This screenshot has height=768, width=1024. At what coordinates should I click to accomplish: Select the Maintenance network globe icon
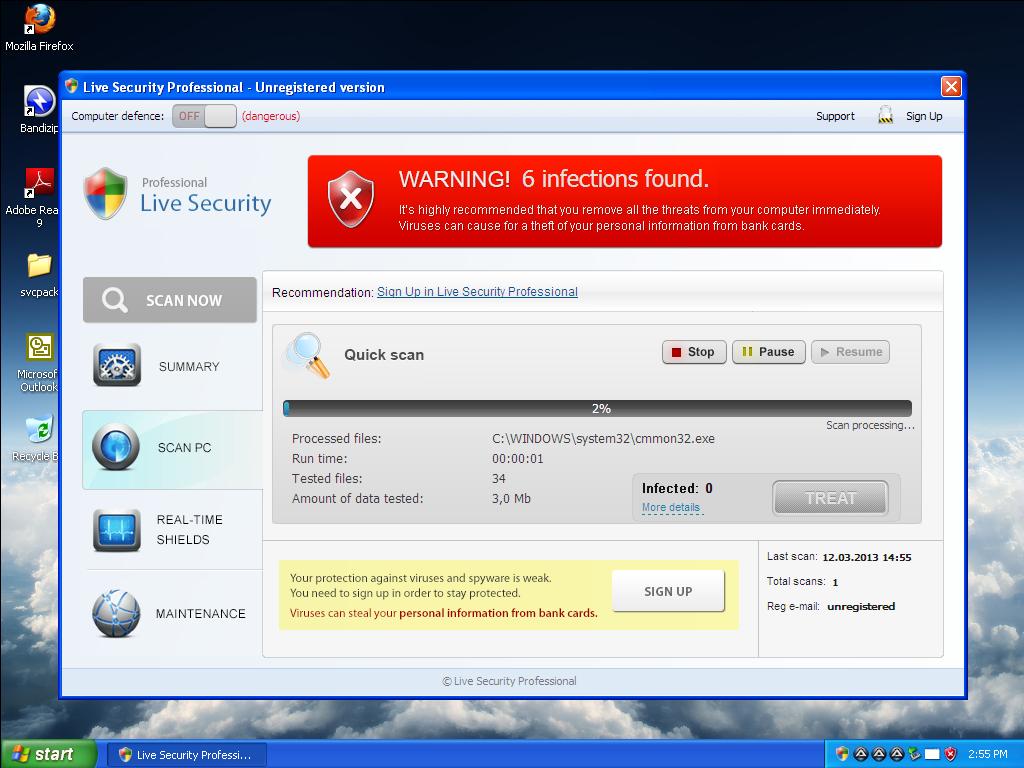pos(116,613)
